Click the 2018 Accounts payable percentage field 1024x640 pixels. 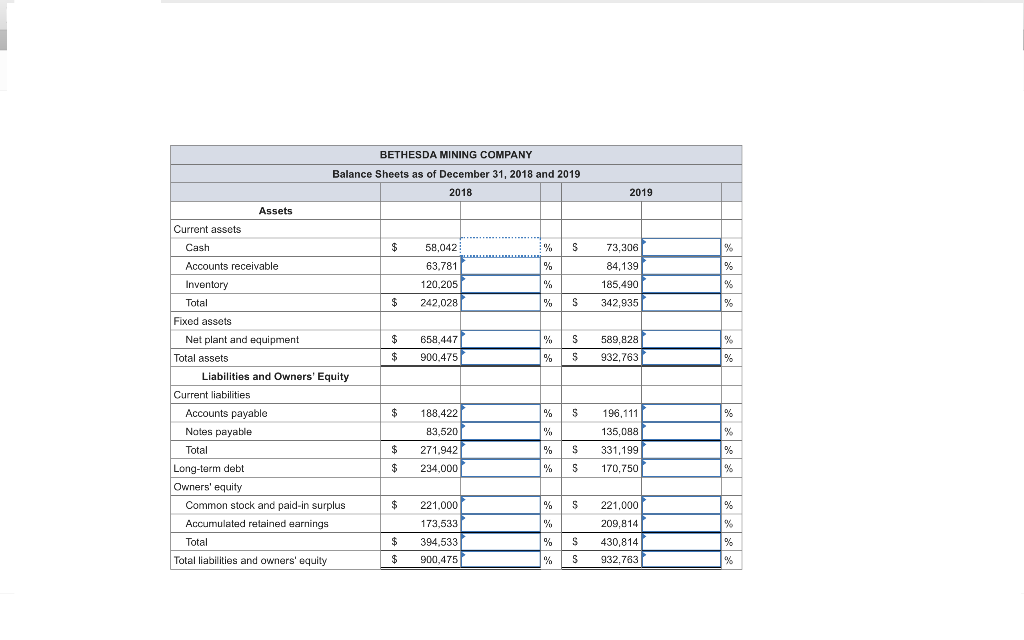501,413
